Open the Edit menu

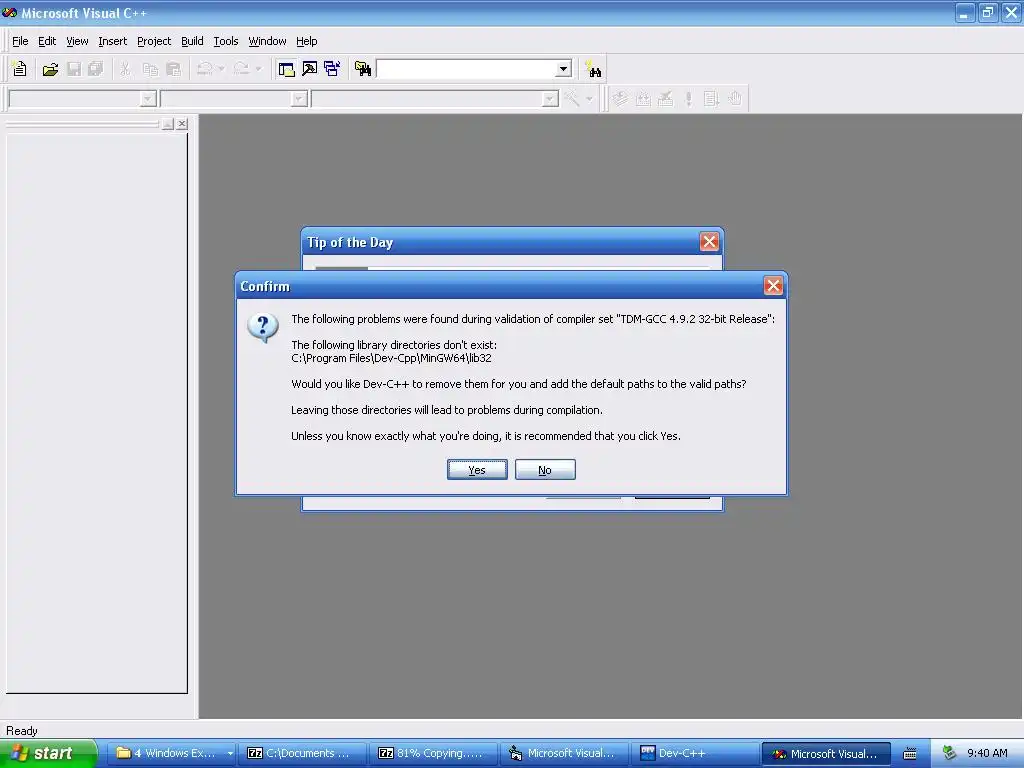click(47, 41)
